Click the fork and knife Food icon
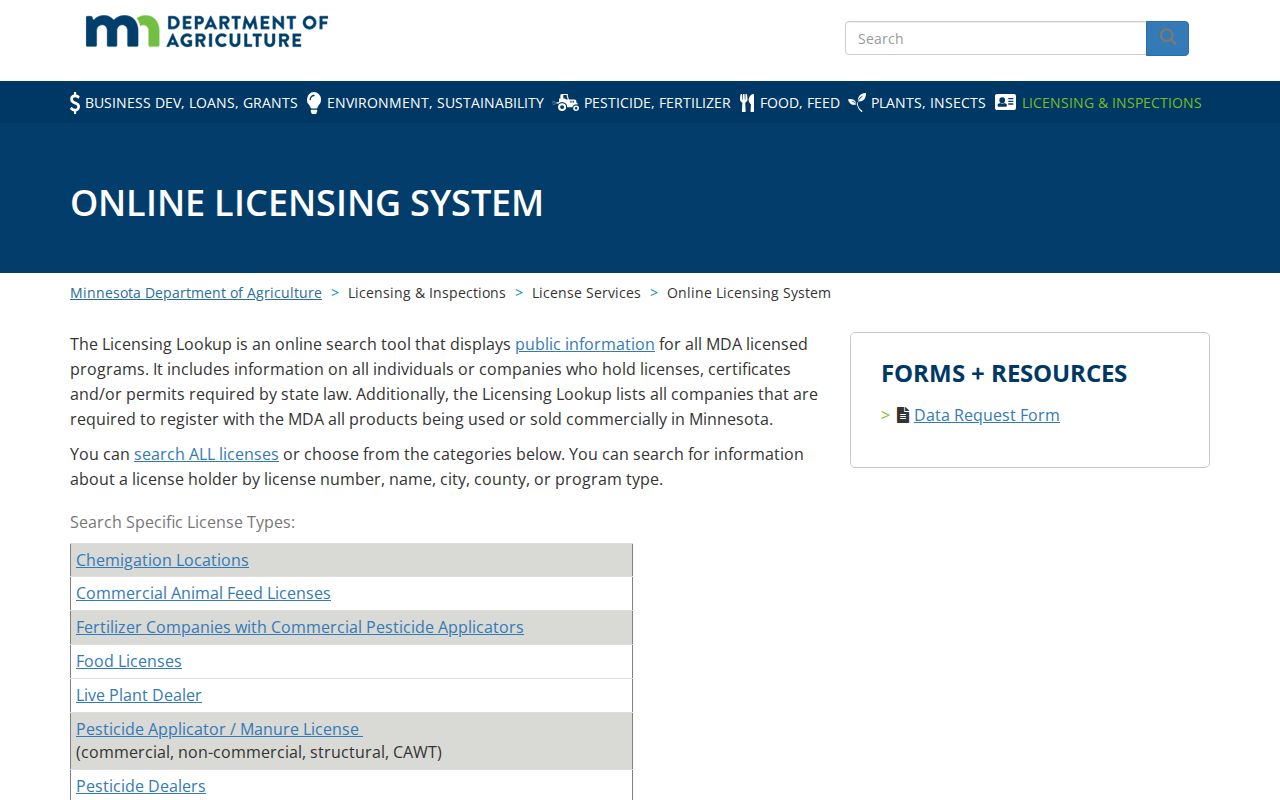Image resolution: width=1280 pixels, height=800 pixels. coord(747,102)
